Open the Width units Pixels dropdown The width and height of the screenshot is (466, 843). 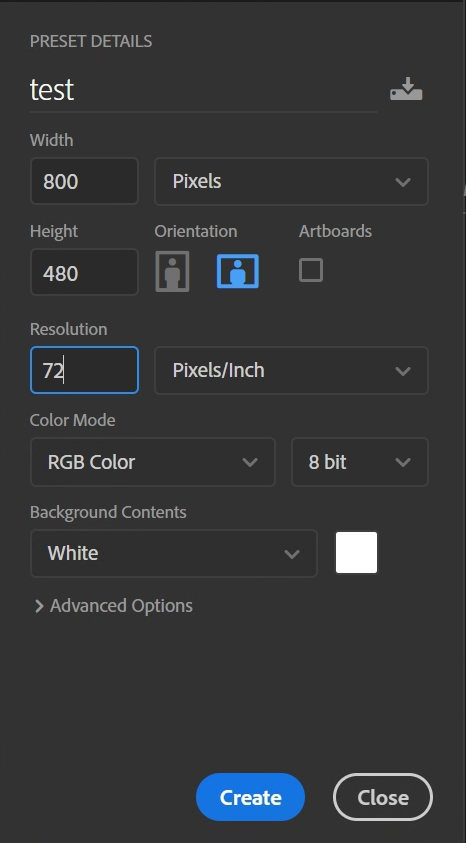[x=291, y=181]
